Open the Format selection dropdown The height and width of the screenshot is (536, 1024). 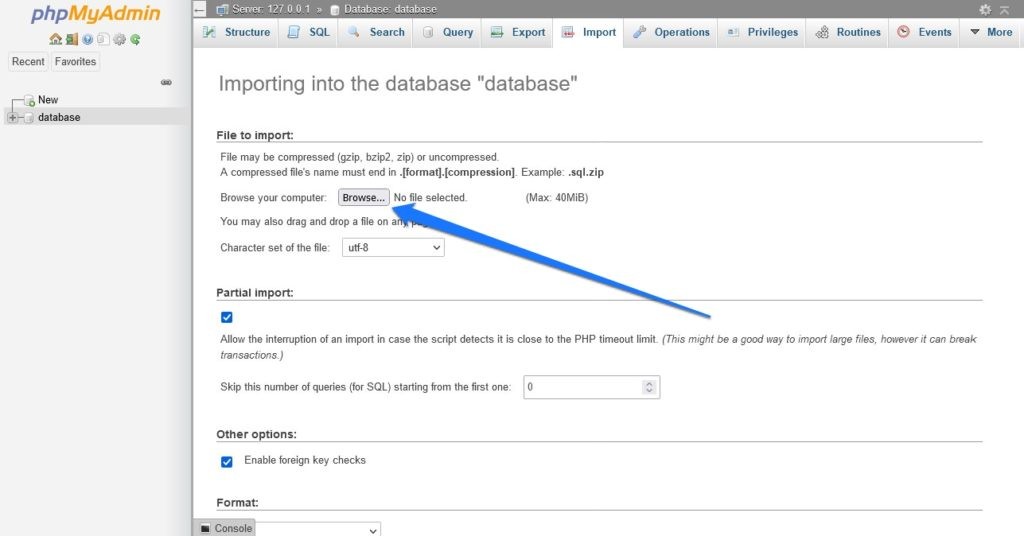coord(320,529)
